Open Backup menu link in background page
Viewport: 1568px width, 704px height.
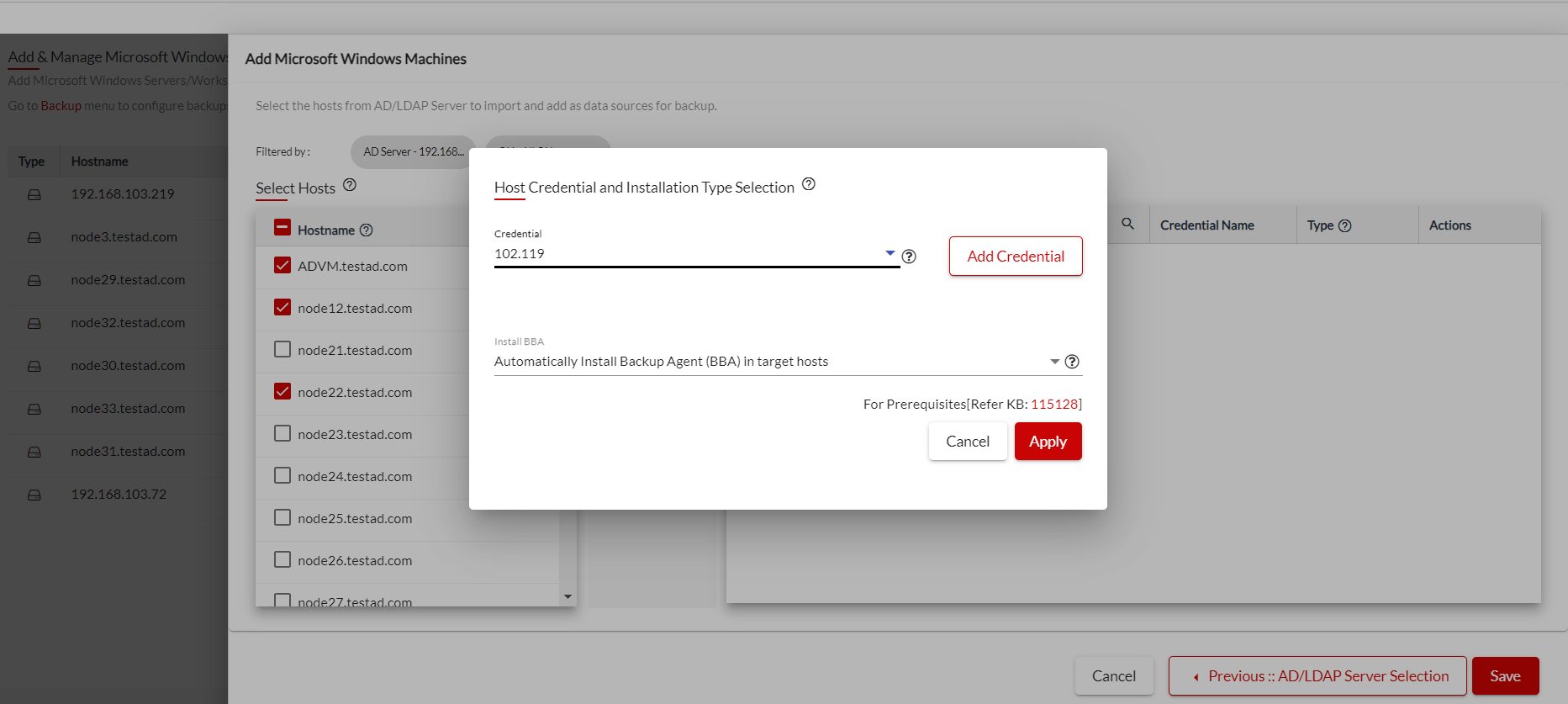point(61,106)
